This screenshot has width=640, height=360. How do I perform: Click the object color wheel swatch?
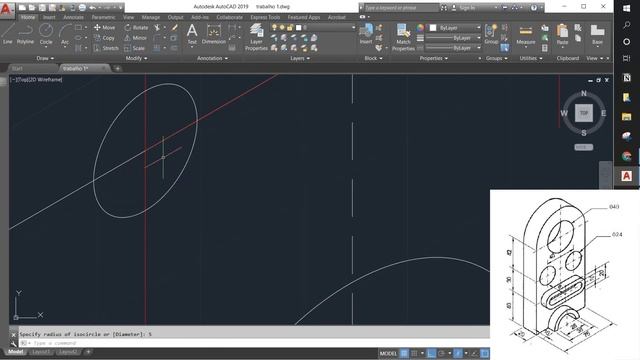point(420,27)
